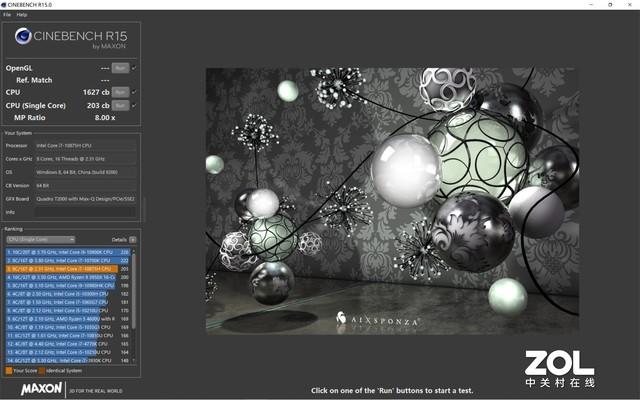
Task: Select ranking row 1 with score 228
Action: 68,252
